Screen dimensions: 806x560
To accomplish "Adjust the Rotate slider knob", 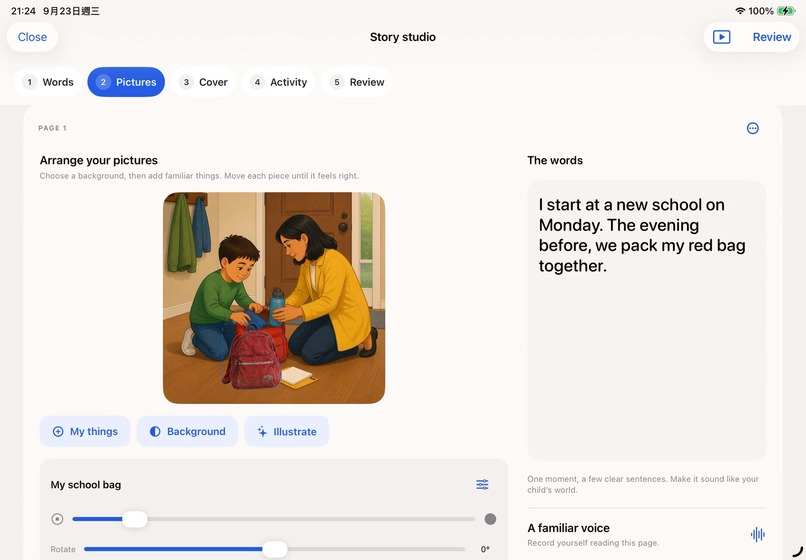I will 275,549.
